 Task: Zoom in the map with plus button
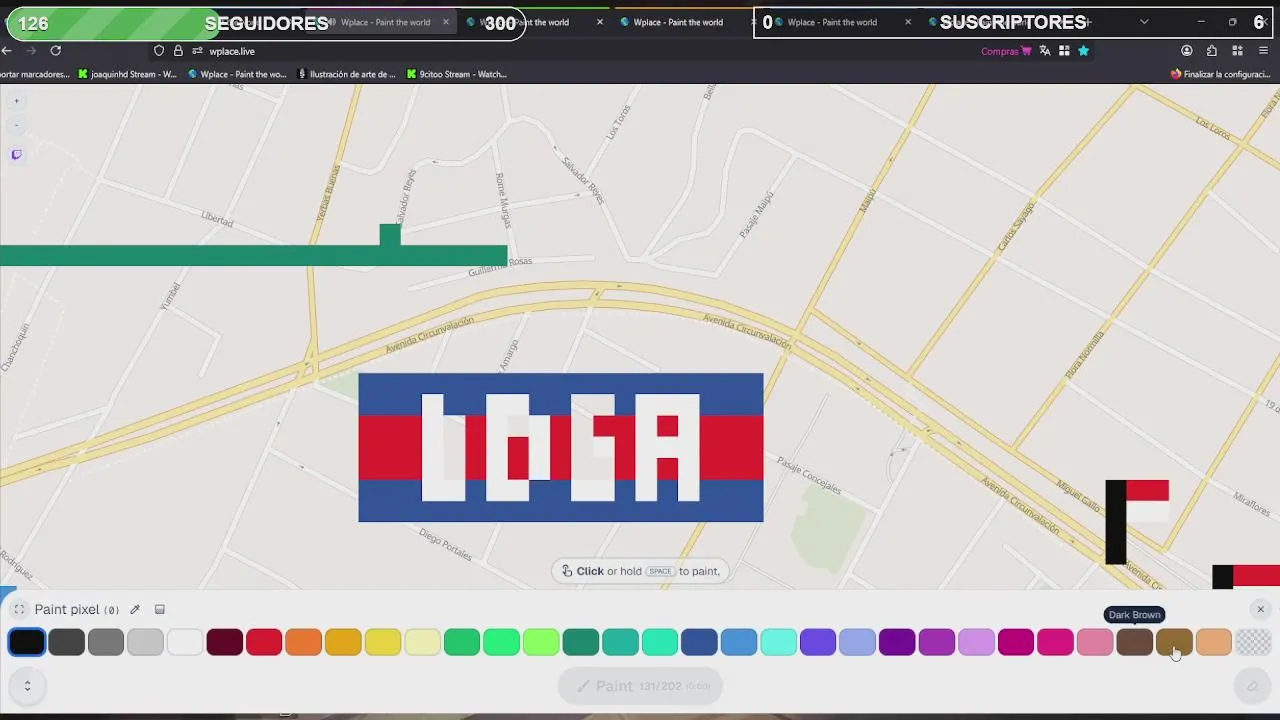pyautogui.click(x=16, y=101)
